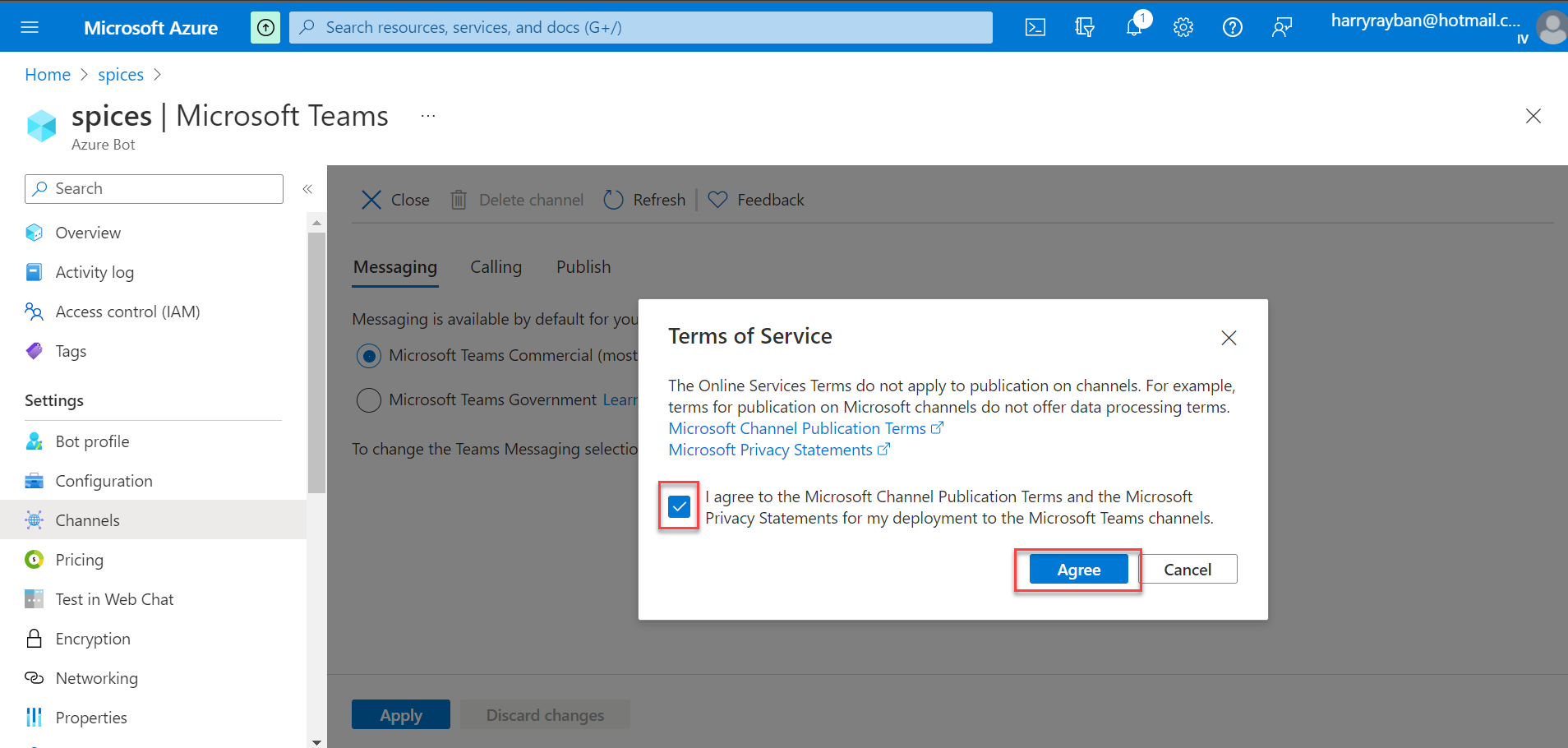Viewport: 1568px width, 748px height.
Task: Click Delete channel in the toolbar
Action: tap(517, 200)
